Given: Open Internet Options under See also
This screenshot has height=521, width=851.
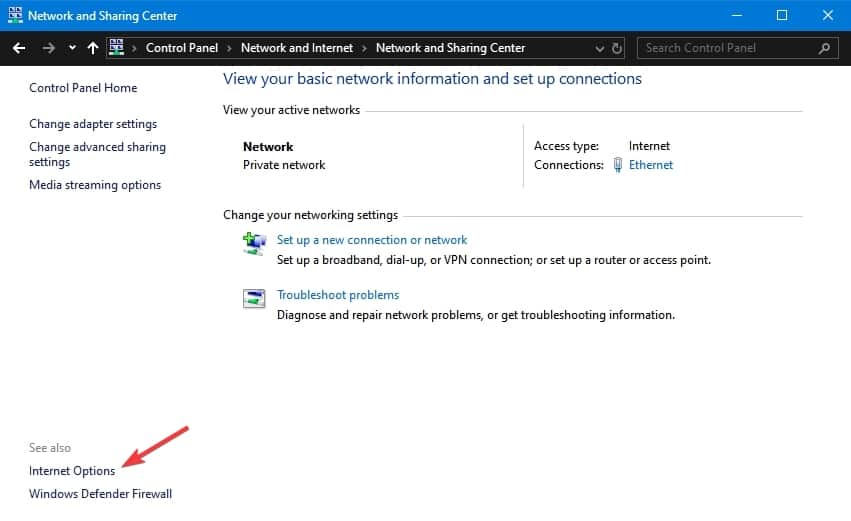Looking at the screenshot, I should pos(72,471).
